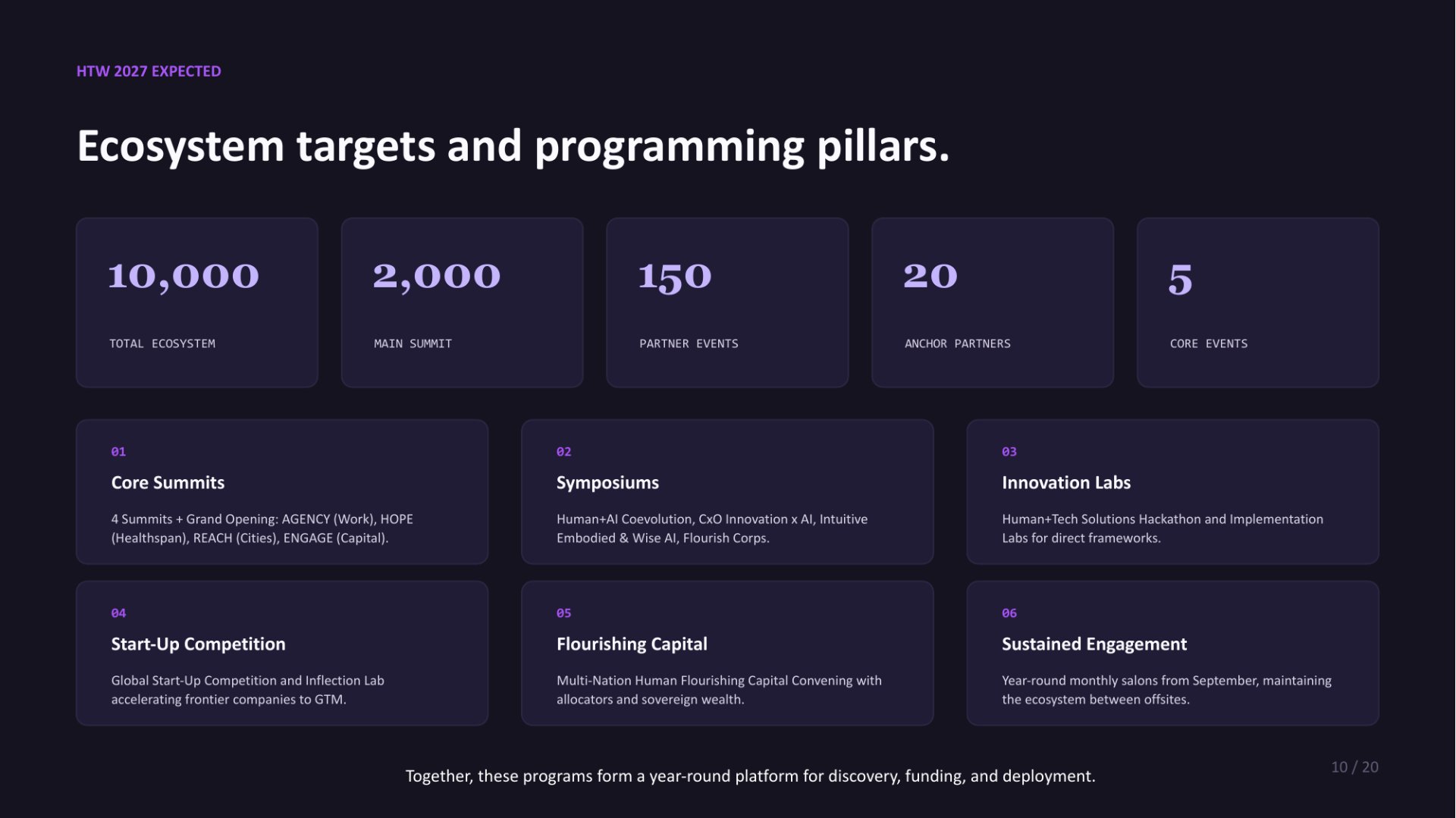Select the 2,000 Main Summit card
The height and width of the screenshot is (818, 1456).
click(462, 302)
